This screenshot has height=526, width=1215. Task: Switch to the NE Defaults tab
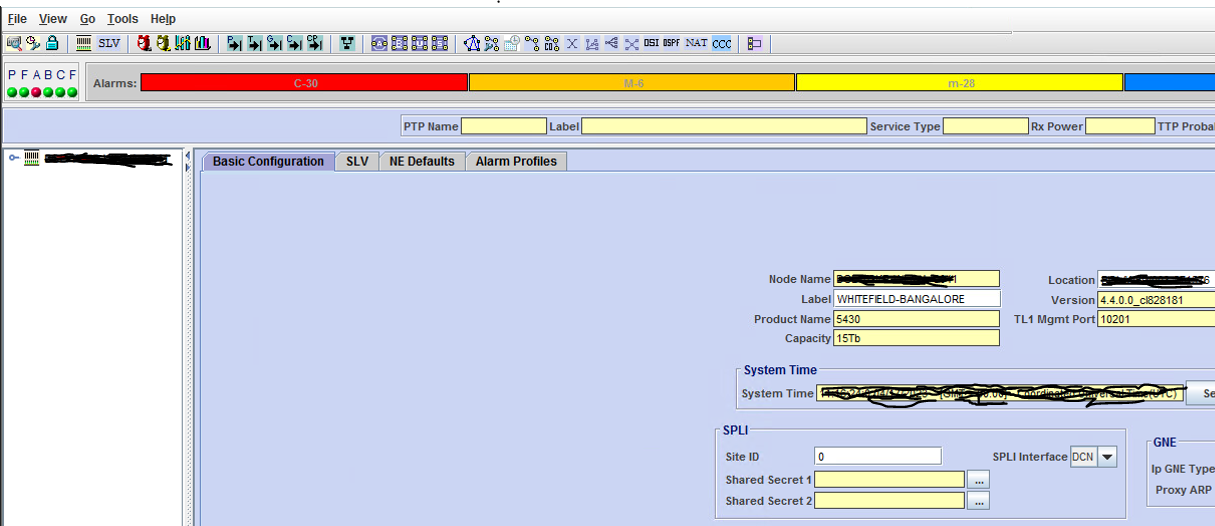[422, 161]
